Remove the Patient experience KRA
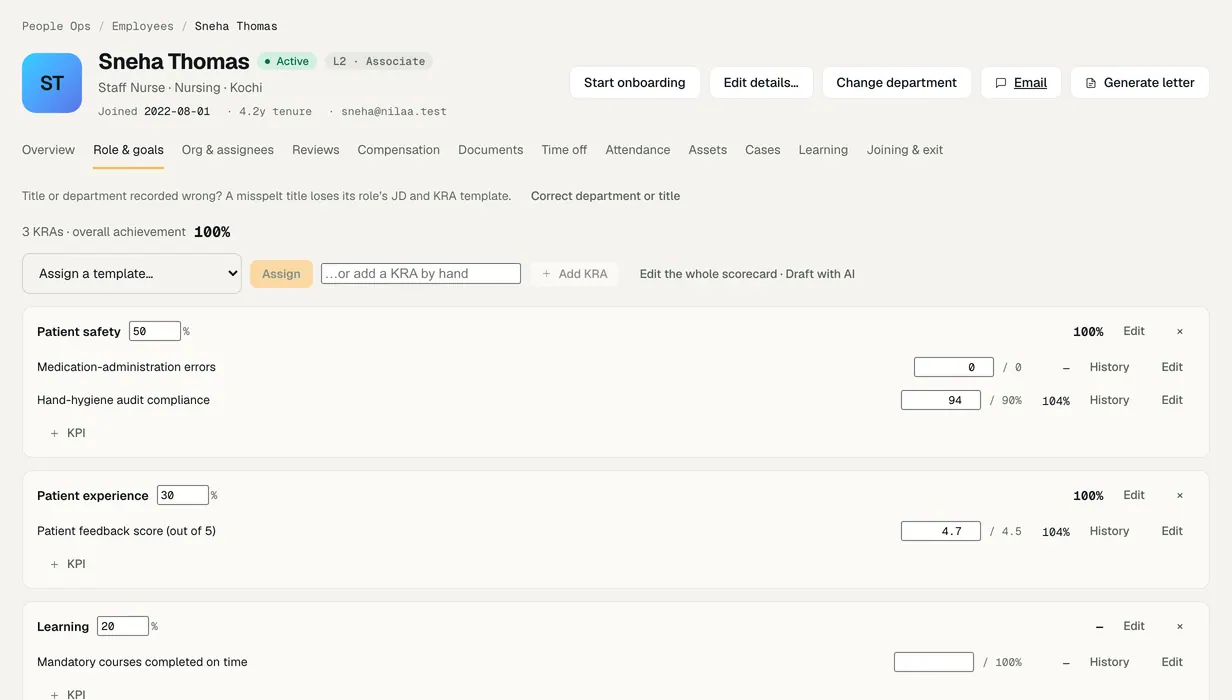The height and width of the screenshot is (700, 1232). point(1180,495)
